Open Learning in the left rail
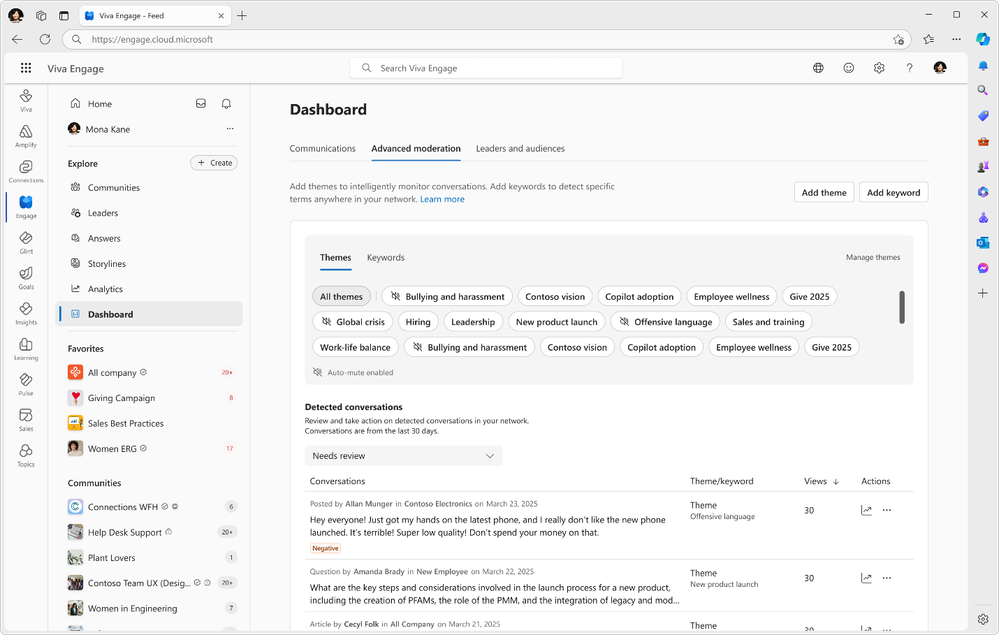Screen dimensions: 999x635 (25, 349)
